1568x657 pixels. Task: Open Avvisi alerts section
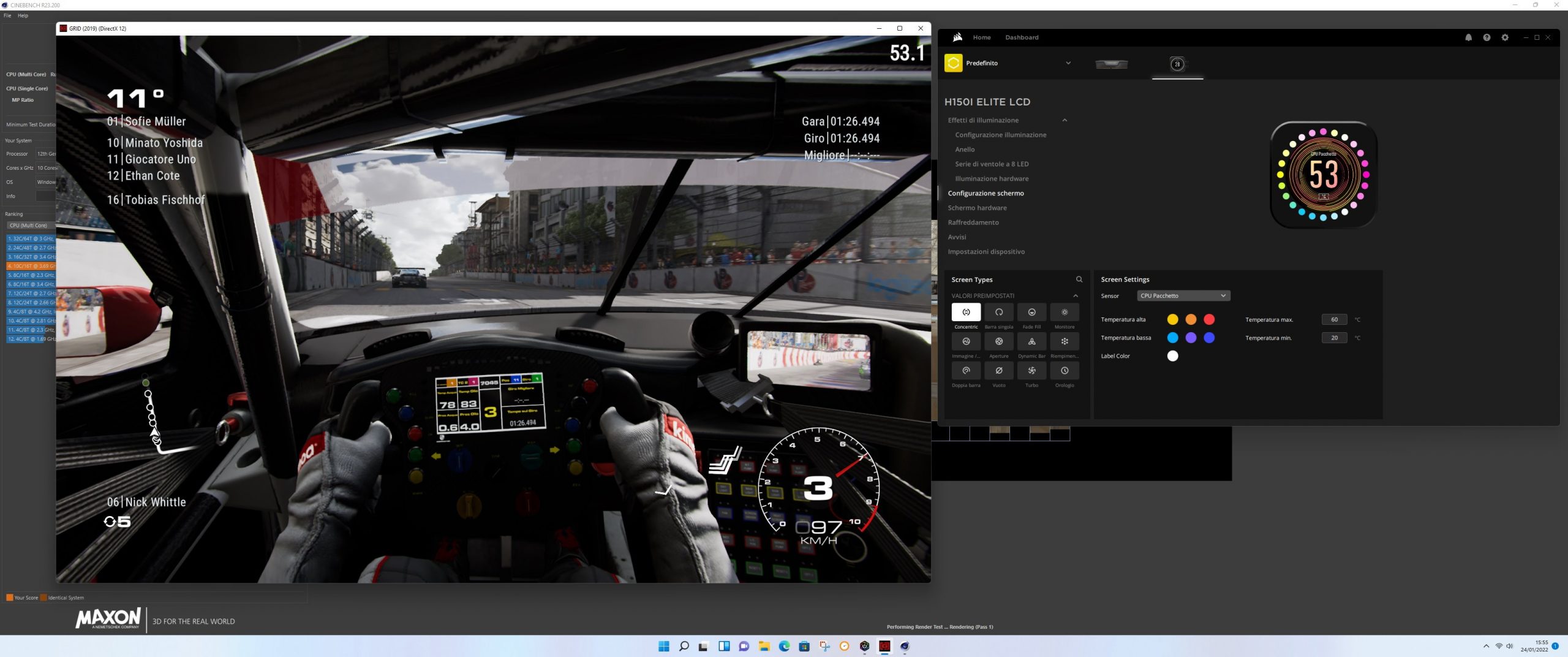(957, 237)
